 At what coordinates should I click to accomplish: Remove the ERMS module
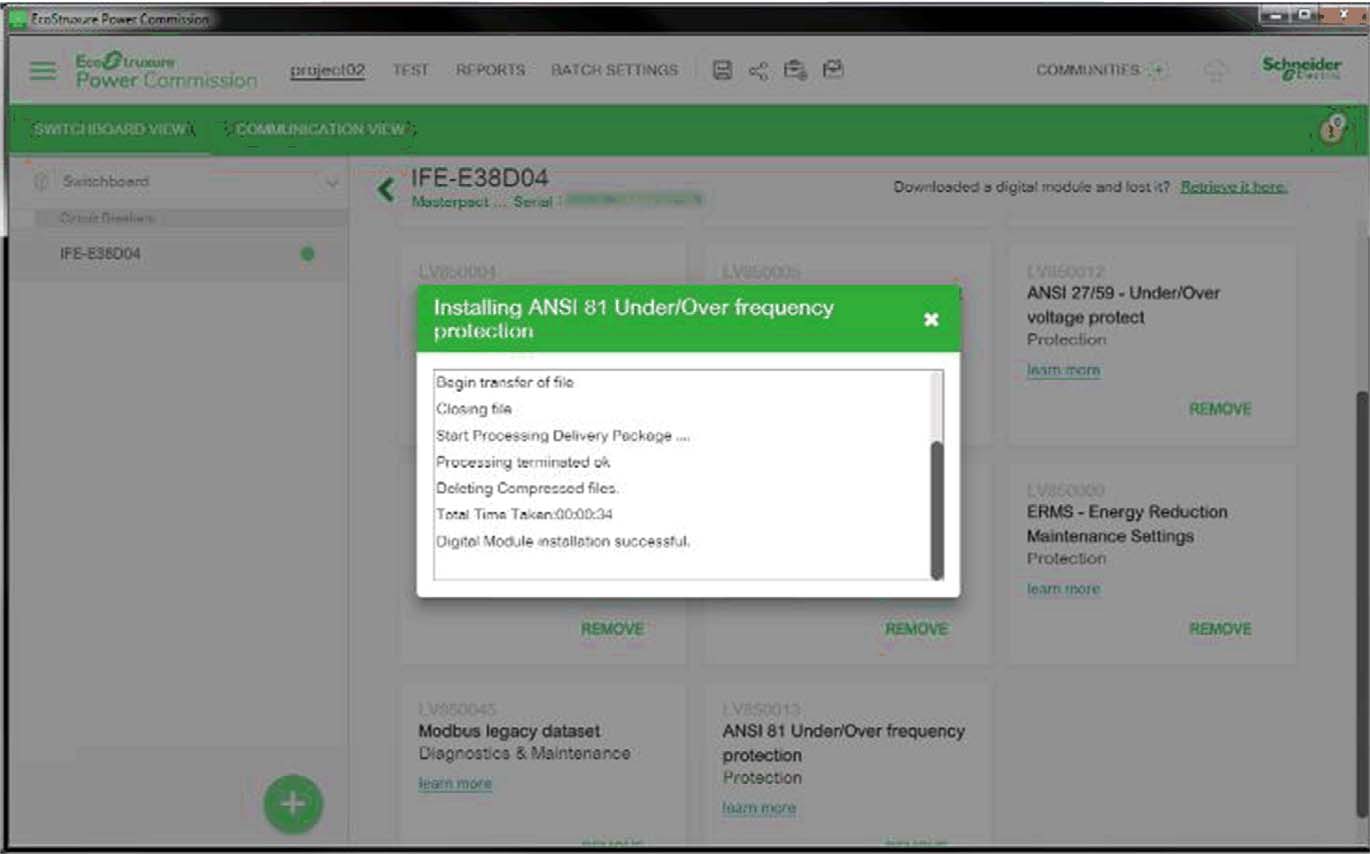[1220, 629]
